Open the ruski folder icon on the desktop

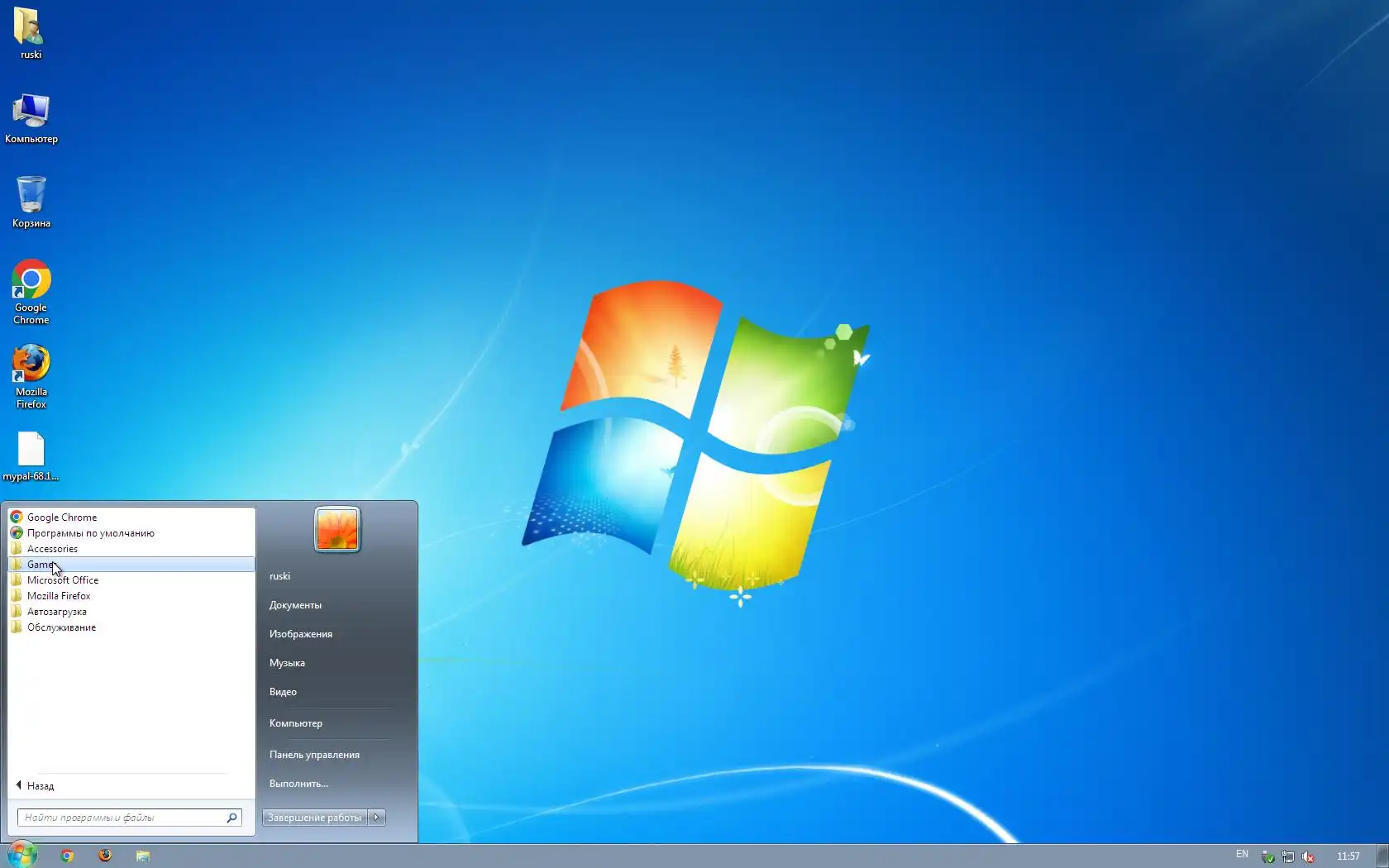[31, 33]
